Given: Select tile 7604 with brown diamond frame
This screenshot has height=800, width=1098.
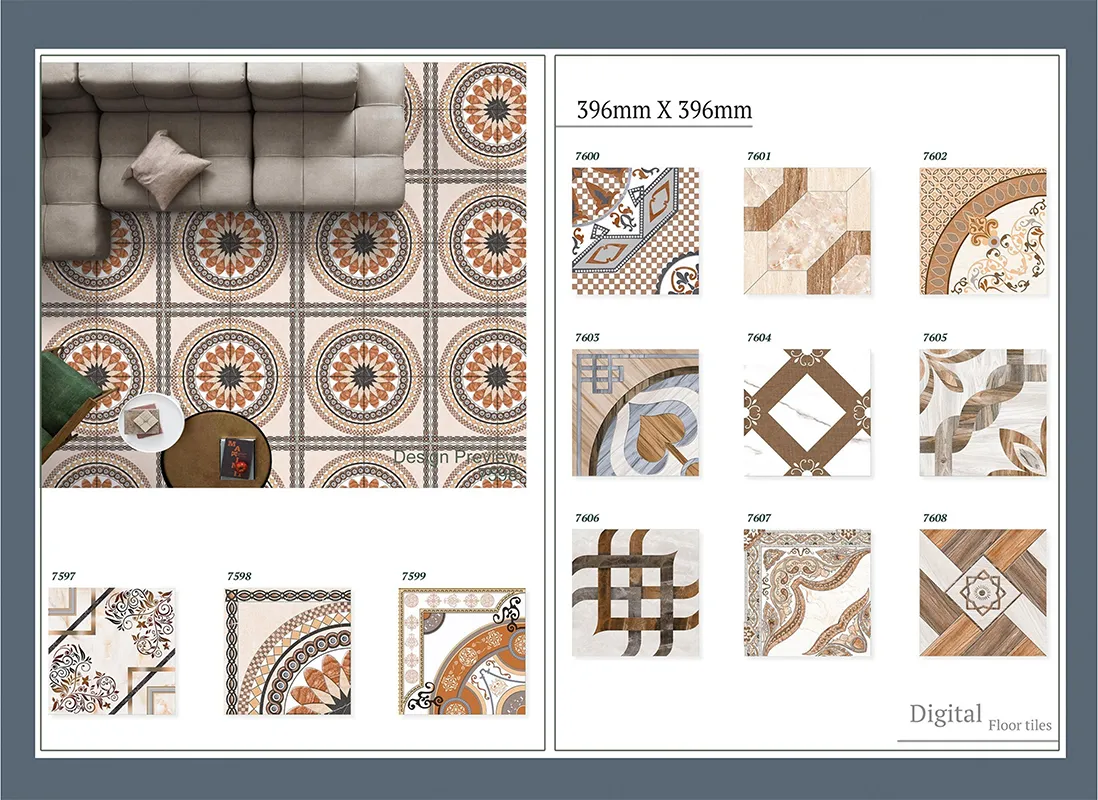Looking at the screenshot, I should point(807,412).
